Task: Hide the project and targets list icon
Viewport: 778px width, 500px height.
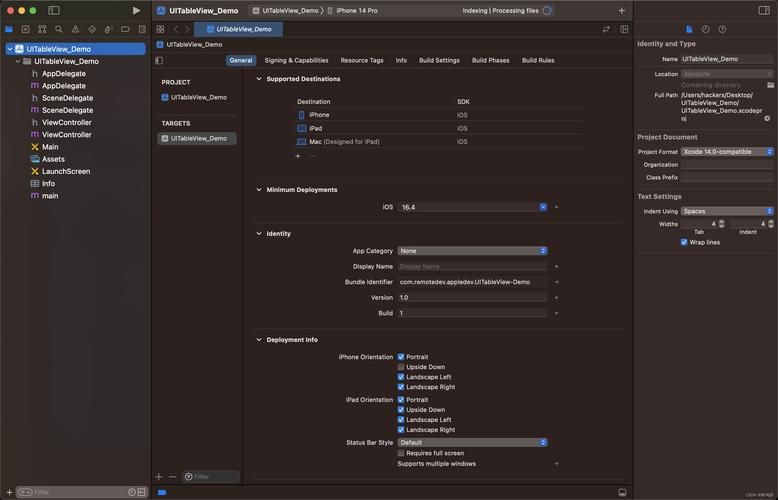Action: [x=159, y=61]
